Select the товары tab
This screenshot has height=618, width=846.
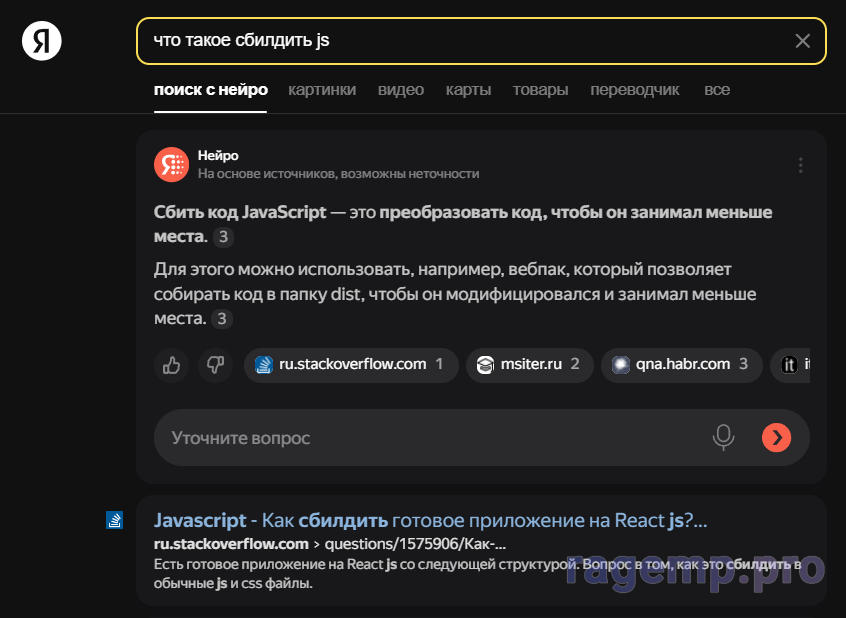point(540,90)
